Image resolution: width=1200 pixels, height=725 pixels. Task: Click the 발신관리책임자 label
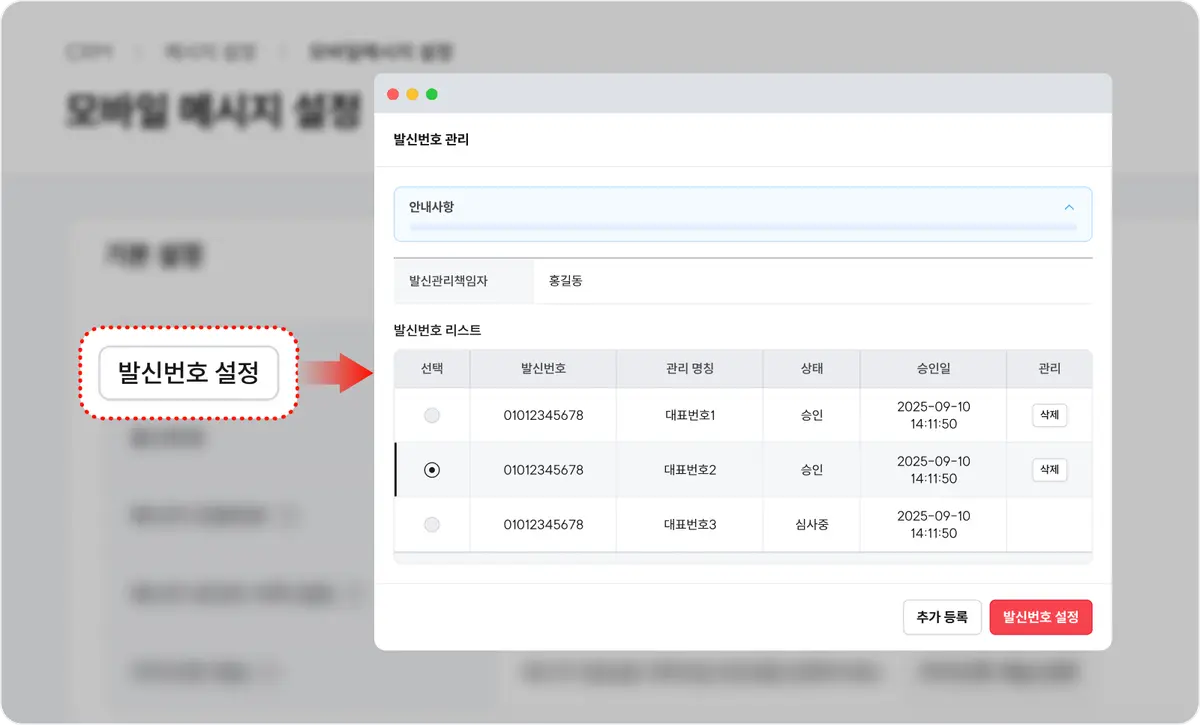click(x=449, y=281)
